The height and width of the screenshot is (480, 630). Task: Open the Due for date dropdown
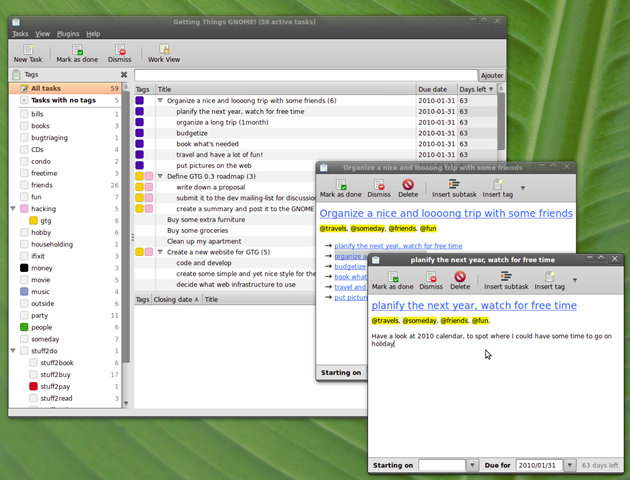pos(569,465)
